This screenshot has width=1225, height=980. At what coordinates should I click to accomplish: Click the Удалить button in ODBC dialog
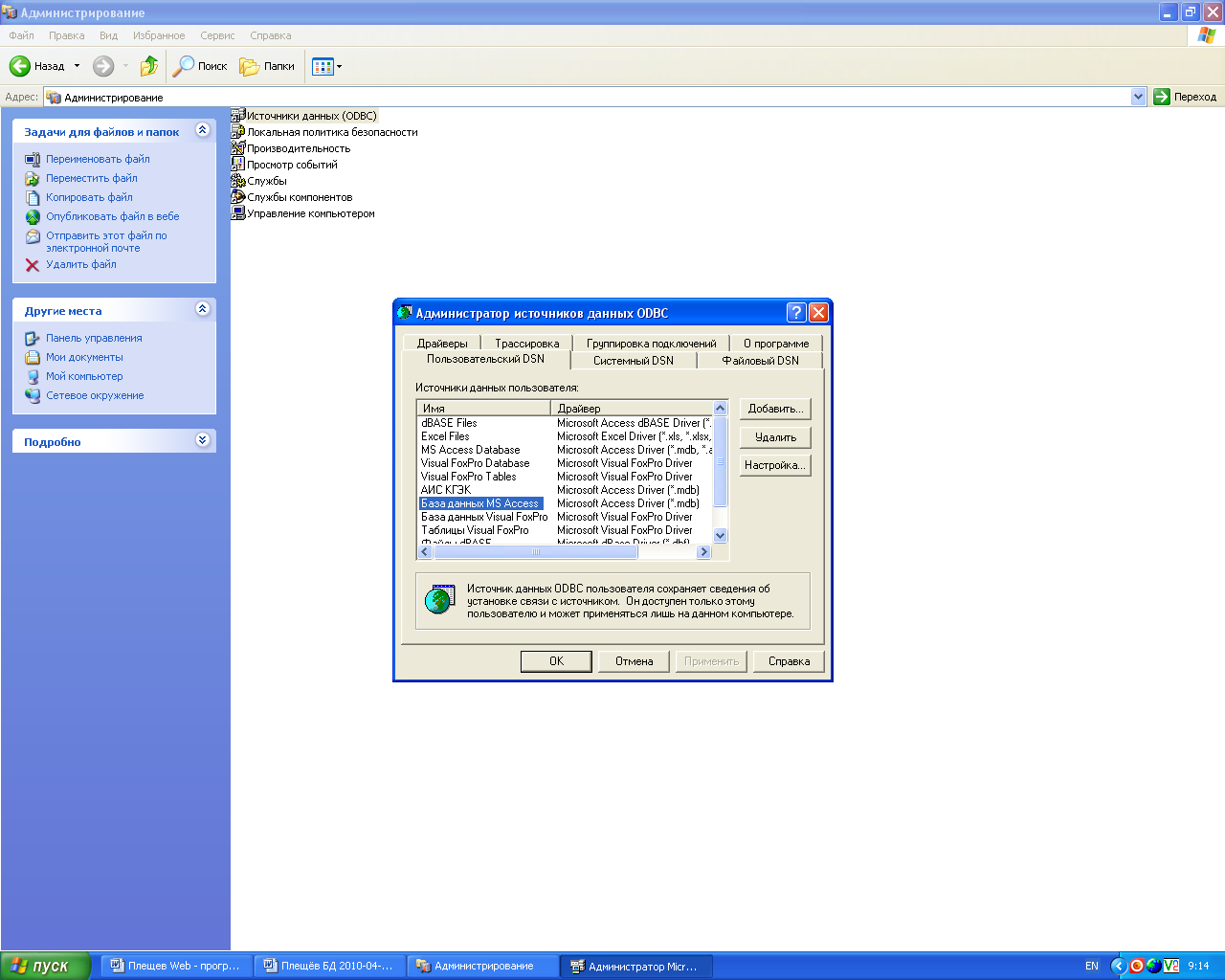pos(775,437)
